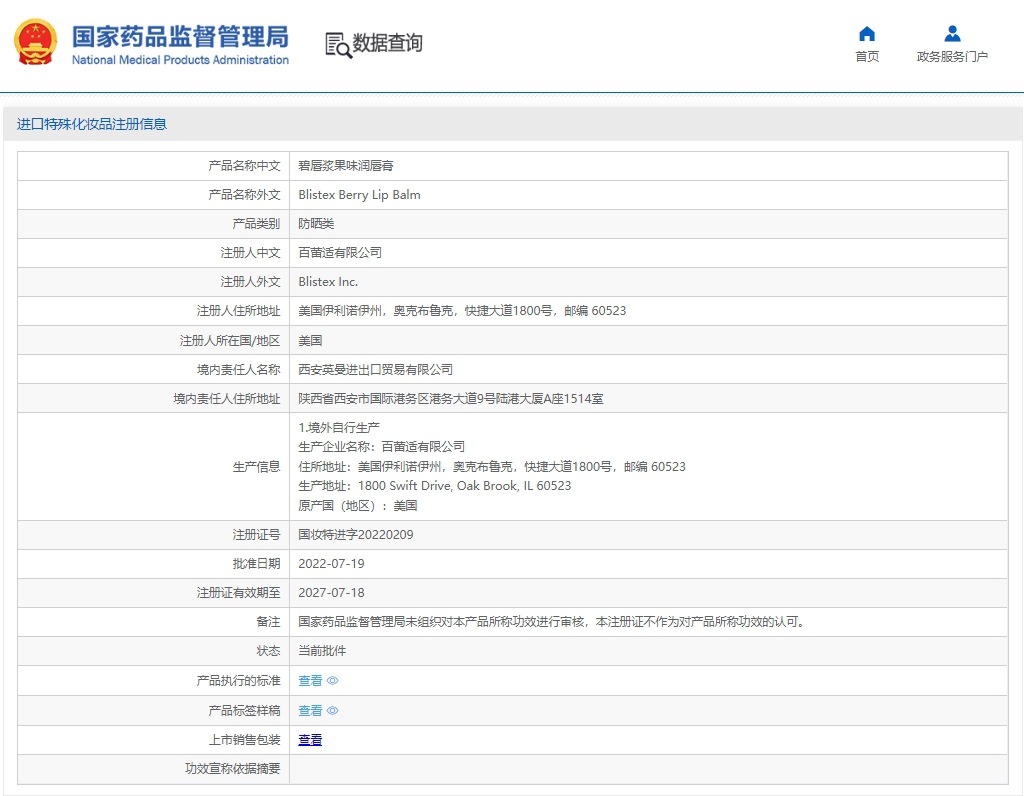Open the 政务服务门户 text label
The width and height of the screenshot is (1024, 796).
pos(952,57)
